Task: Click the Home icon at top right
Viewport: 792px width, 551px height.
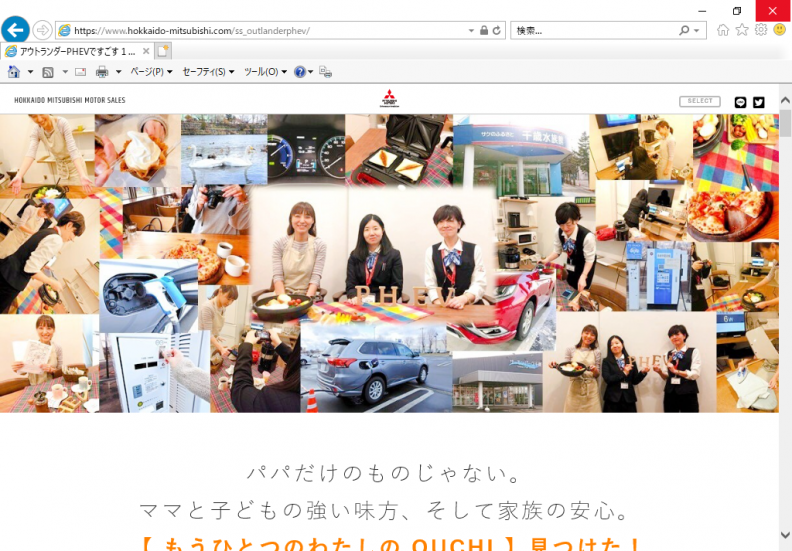Action: [723, 30]
